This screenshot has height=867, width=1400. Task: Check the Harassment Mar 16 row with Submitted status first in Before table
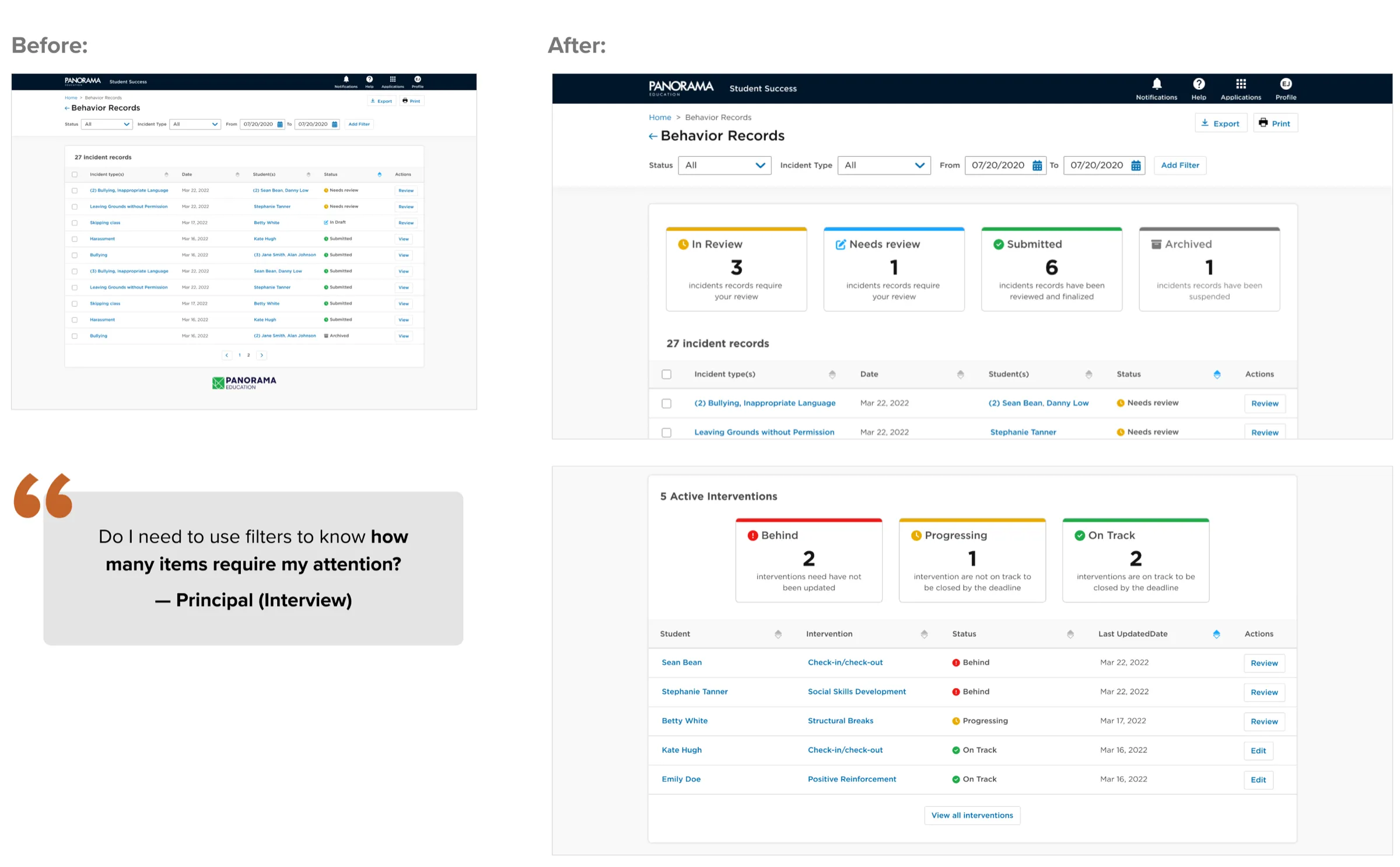click(x=74, y=239)
